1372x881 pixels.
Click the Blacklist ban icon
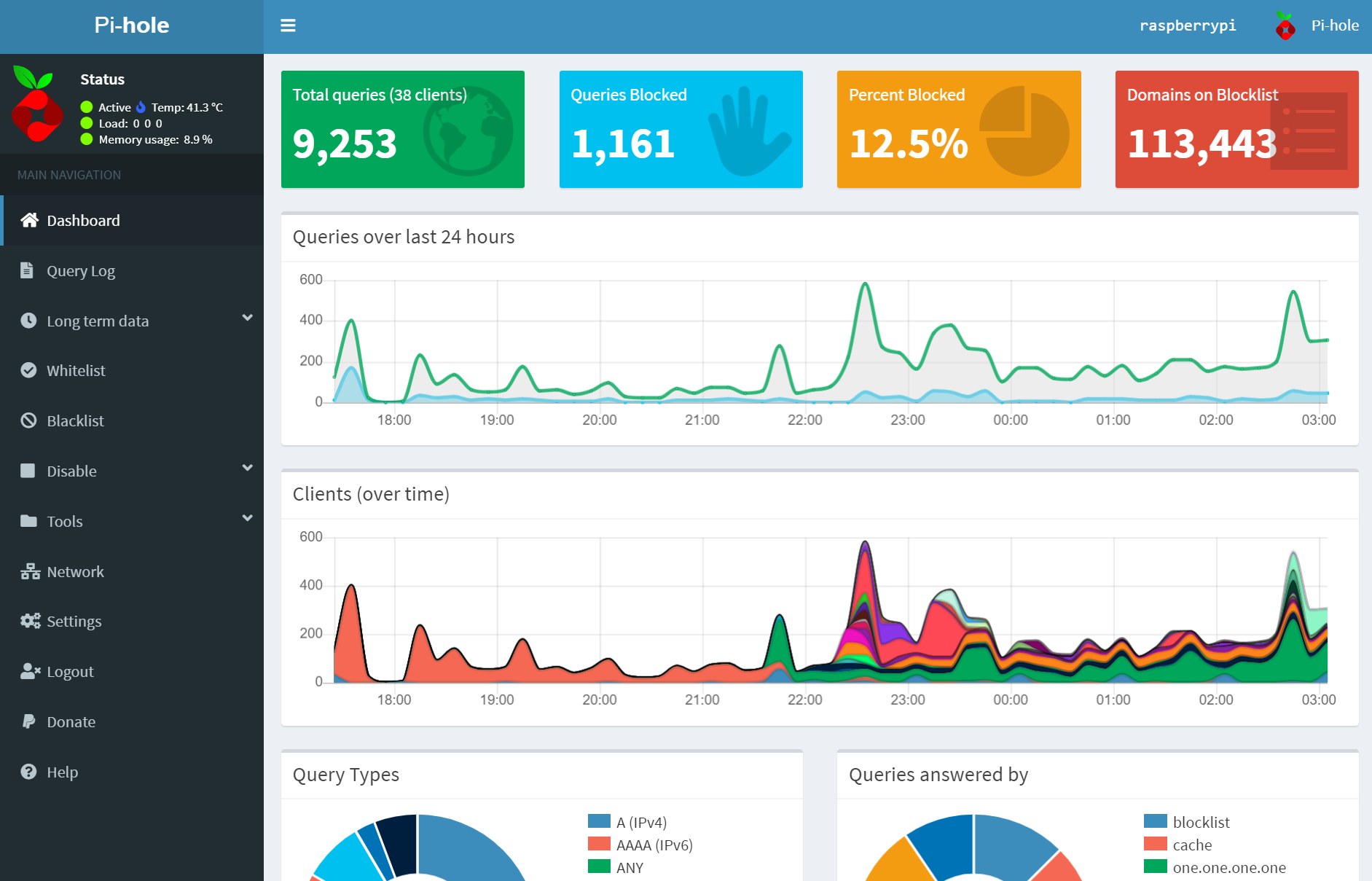[28, 420]
